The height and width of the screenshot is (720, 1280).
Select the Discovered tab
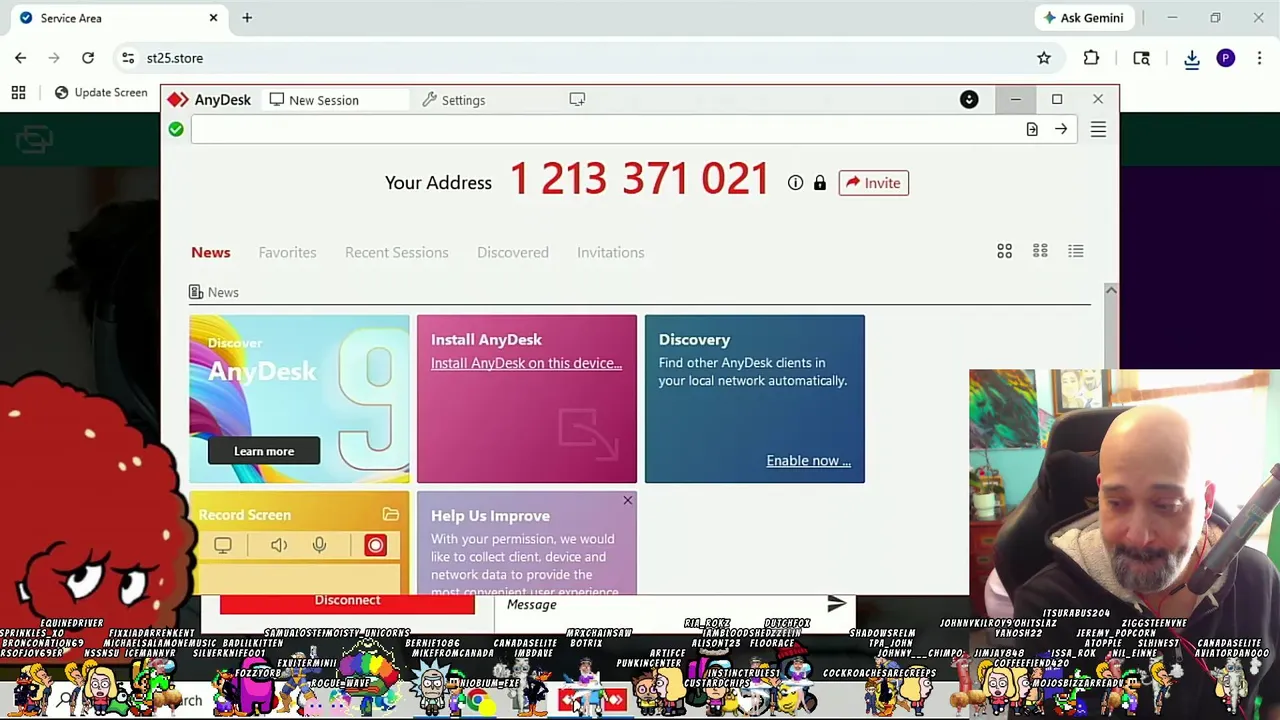point(513,252)
